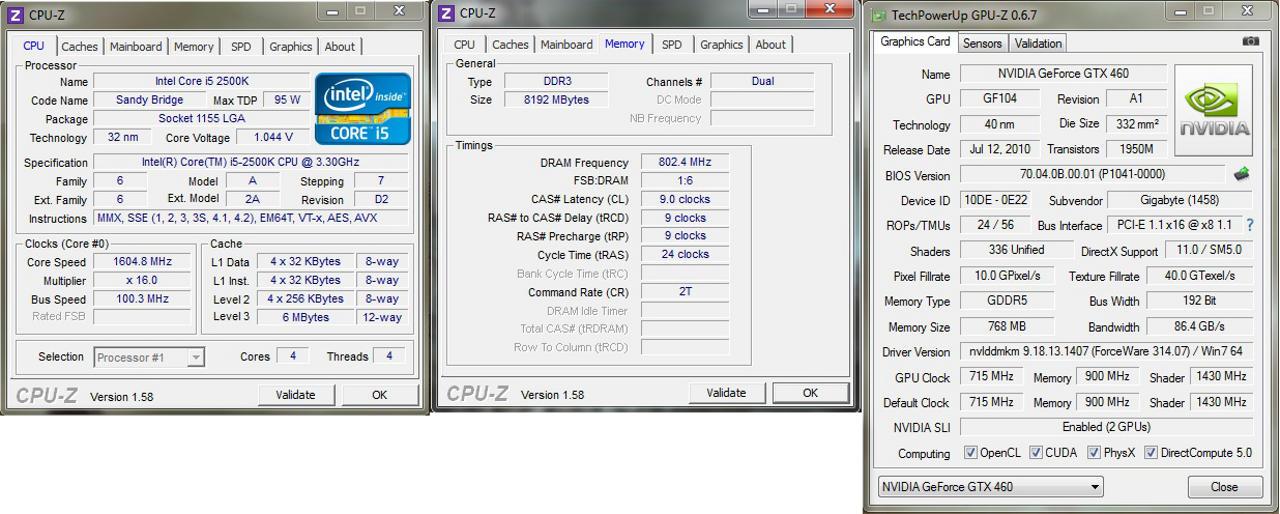
Task: Open About tab in middle CPU-Z window
Action: coord(771,44)
